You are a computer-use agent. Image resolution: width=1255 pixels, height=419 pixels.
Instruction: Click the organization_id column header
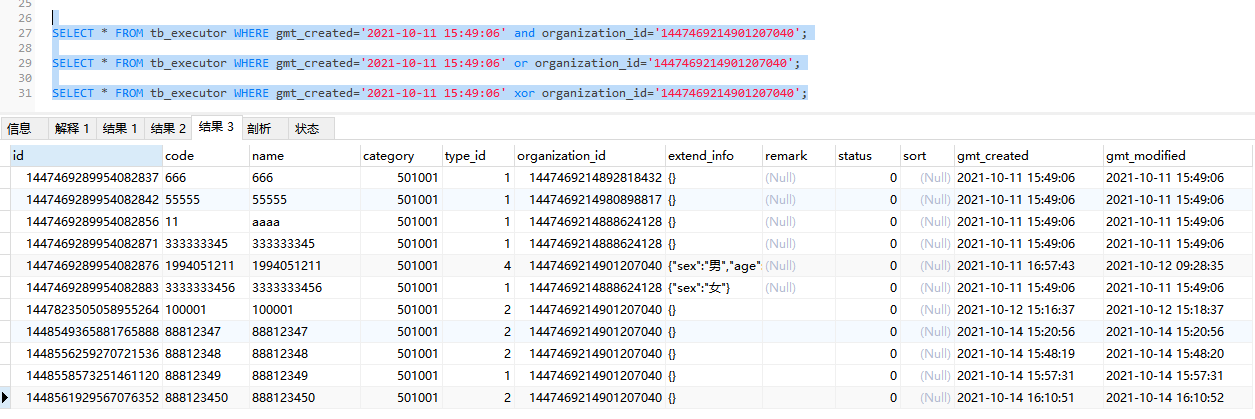pyautogui.click(x=589, y=156)
